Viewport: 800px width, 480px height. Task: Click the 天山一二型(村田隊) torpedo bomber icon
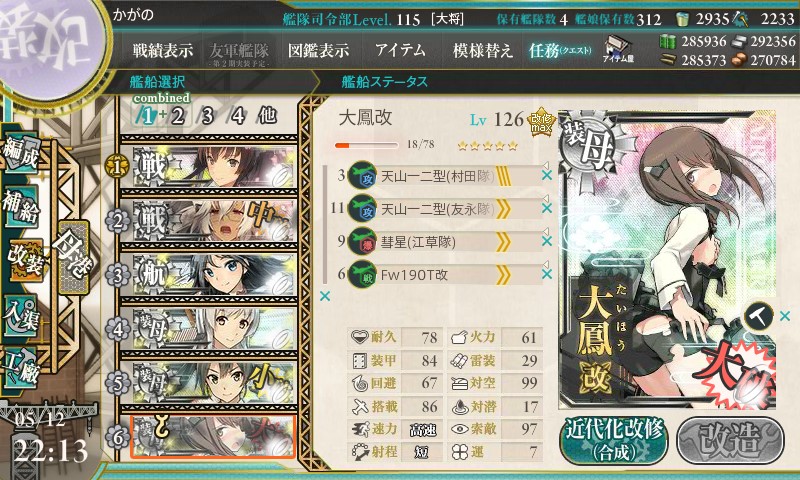point(362,176)
